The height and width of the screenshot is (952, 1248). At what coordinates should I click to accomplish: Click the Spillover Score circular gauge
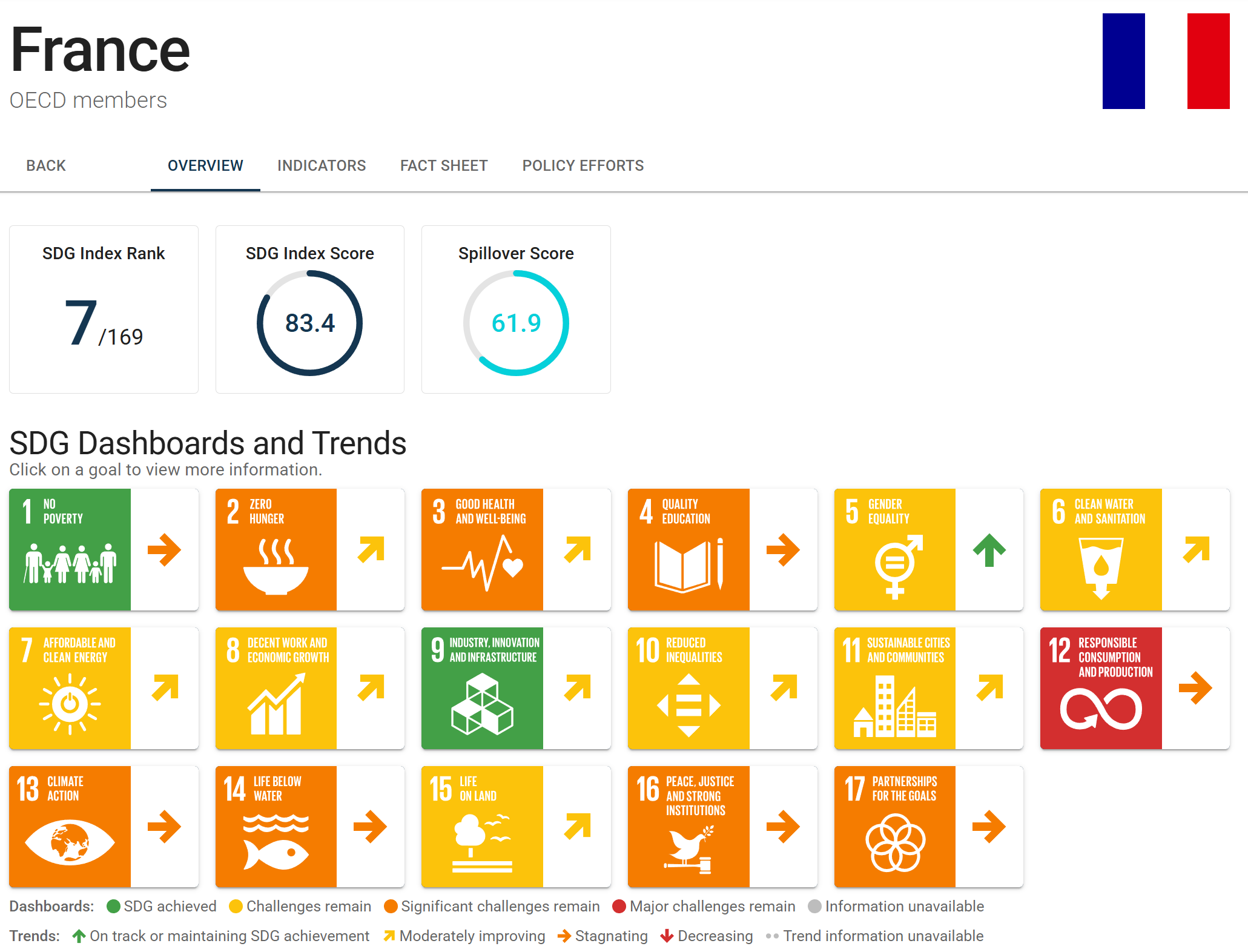[516, 323]
